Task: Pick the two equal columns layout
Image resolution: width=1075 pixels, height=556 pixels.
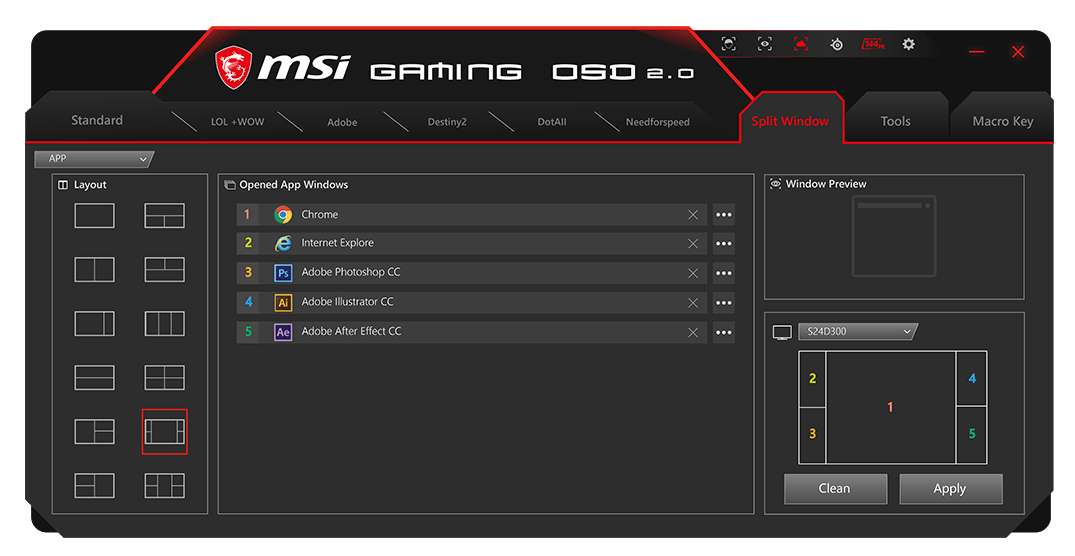Action: pos(94,269)
